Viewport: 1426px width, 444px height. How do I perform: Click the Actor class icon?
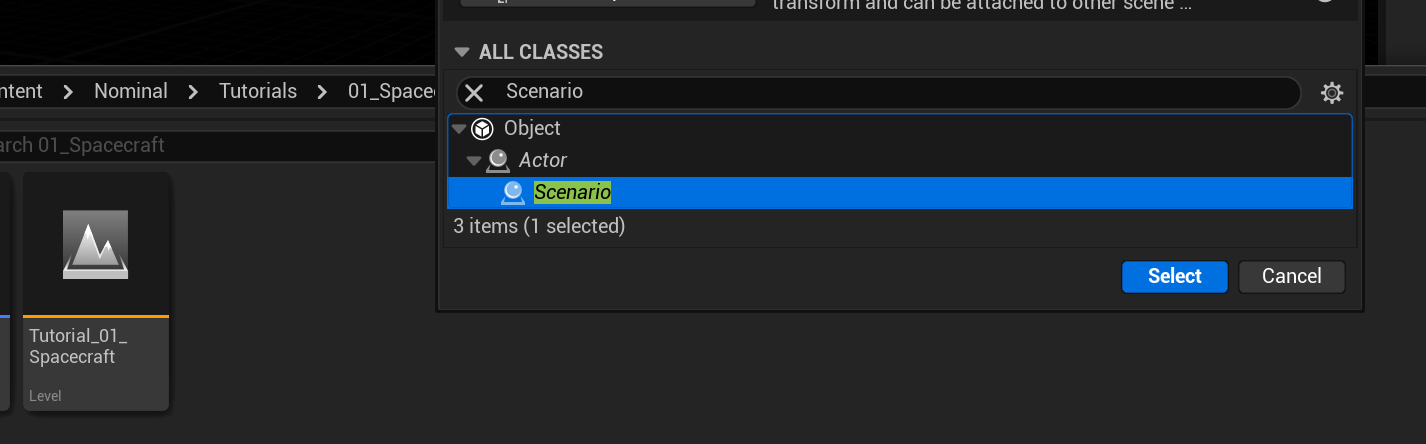(x=497, y=160)
